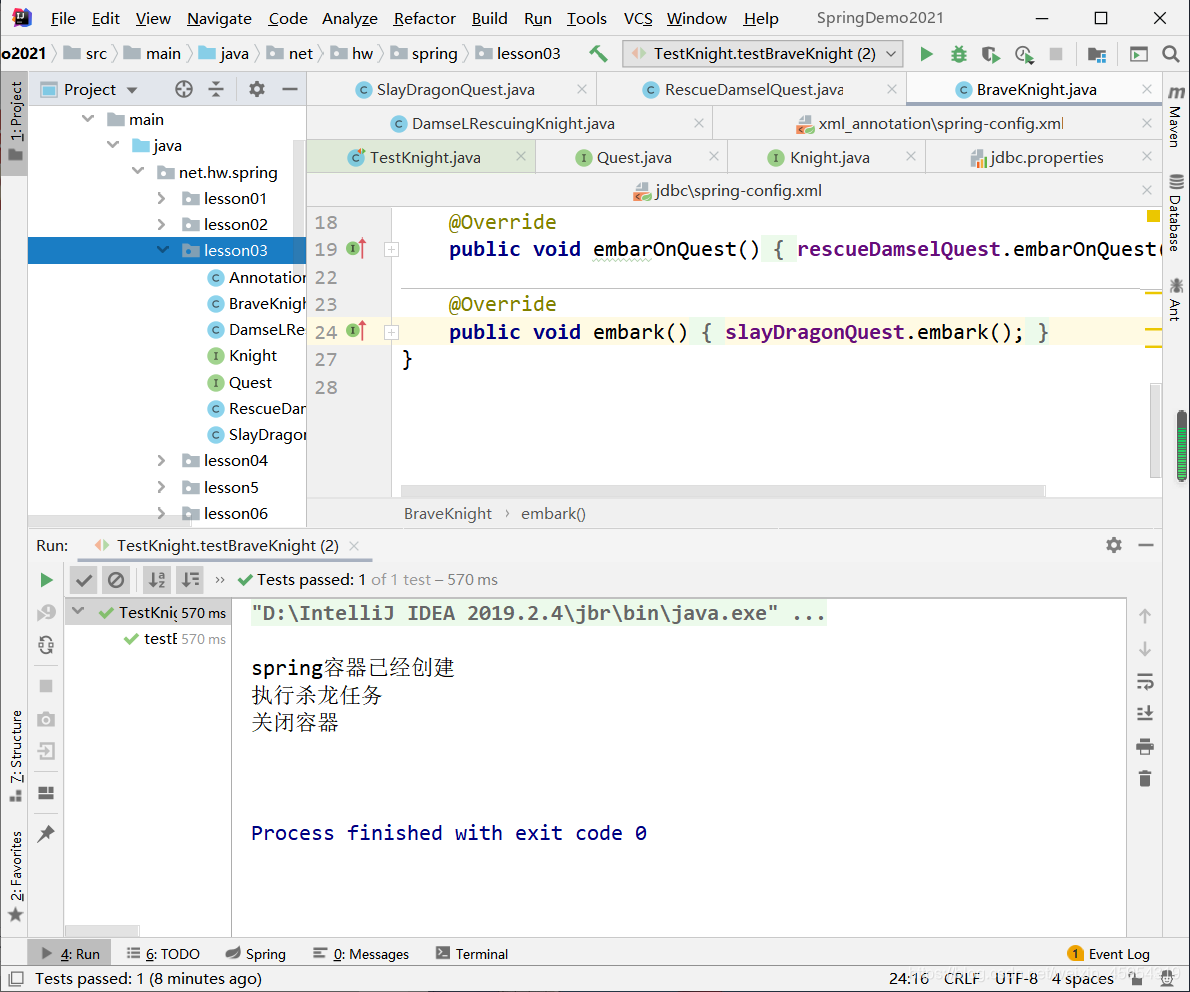Viewport: 1190px width, 992px height.
Task: Click the green memory indicator bar
Action: (1182, 446)
